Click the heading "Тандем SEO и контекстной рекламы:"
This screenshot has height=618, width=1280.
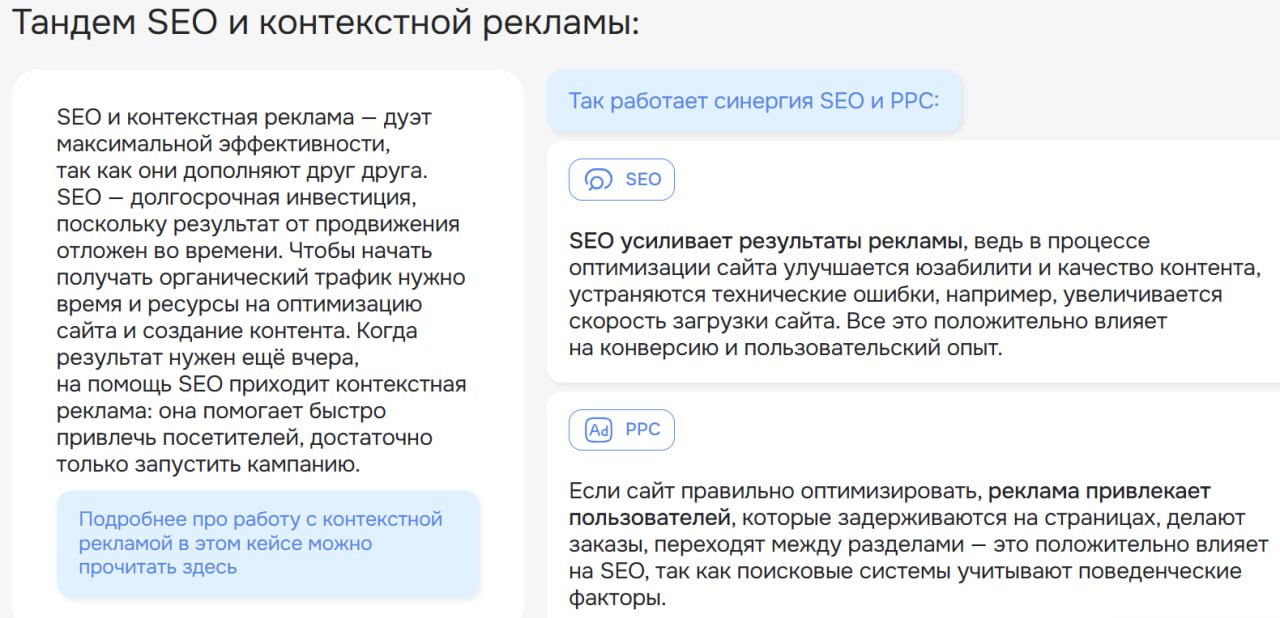325,24
